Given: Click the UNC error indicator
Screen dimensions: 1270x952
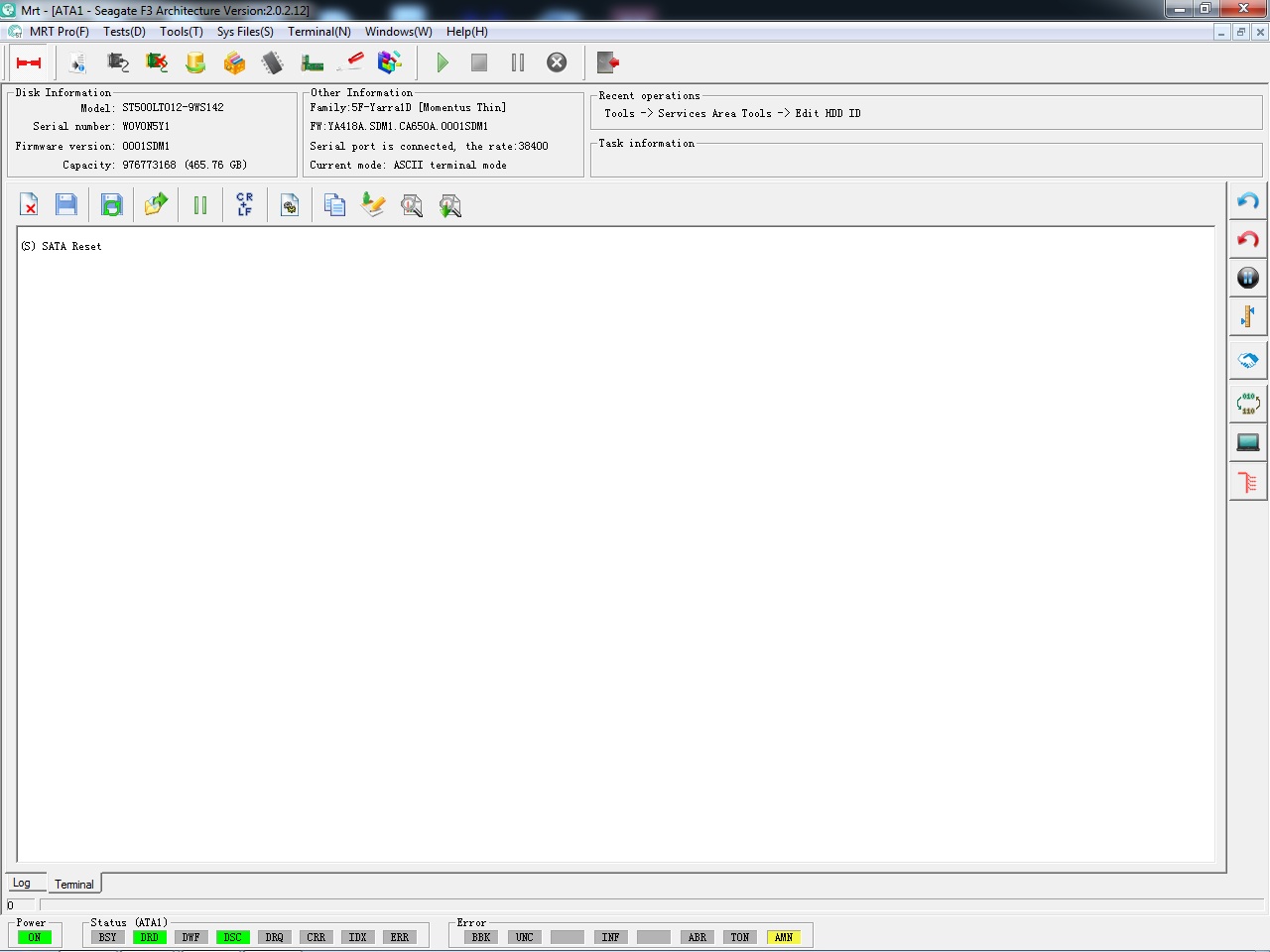Looking at the screenshot, I should tap(525, 937).
